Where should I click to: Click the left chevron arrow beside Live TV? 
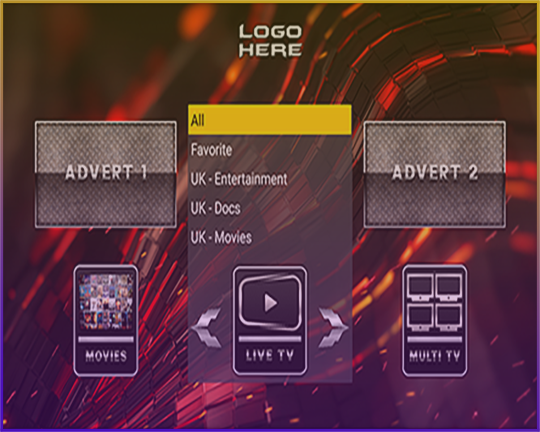(x=207, y=327)
